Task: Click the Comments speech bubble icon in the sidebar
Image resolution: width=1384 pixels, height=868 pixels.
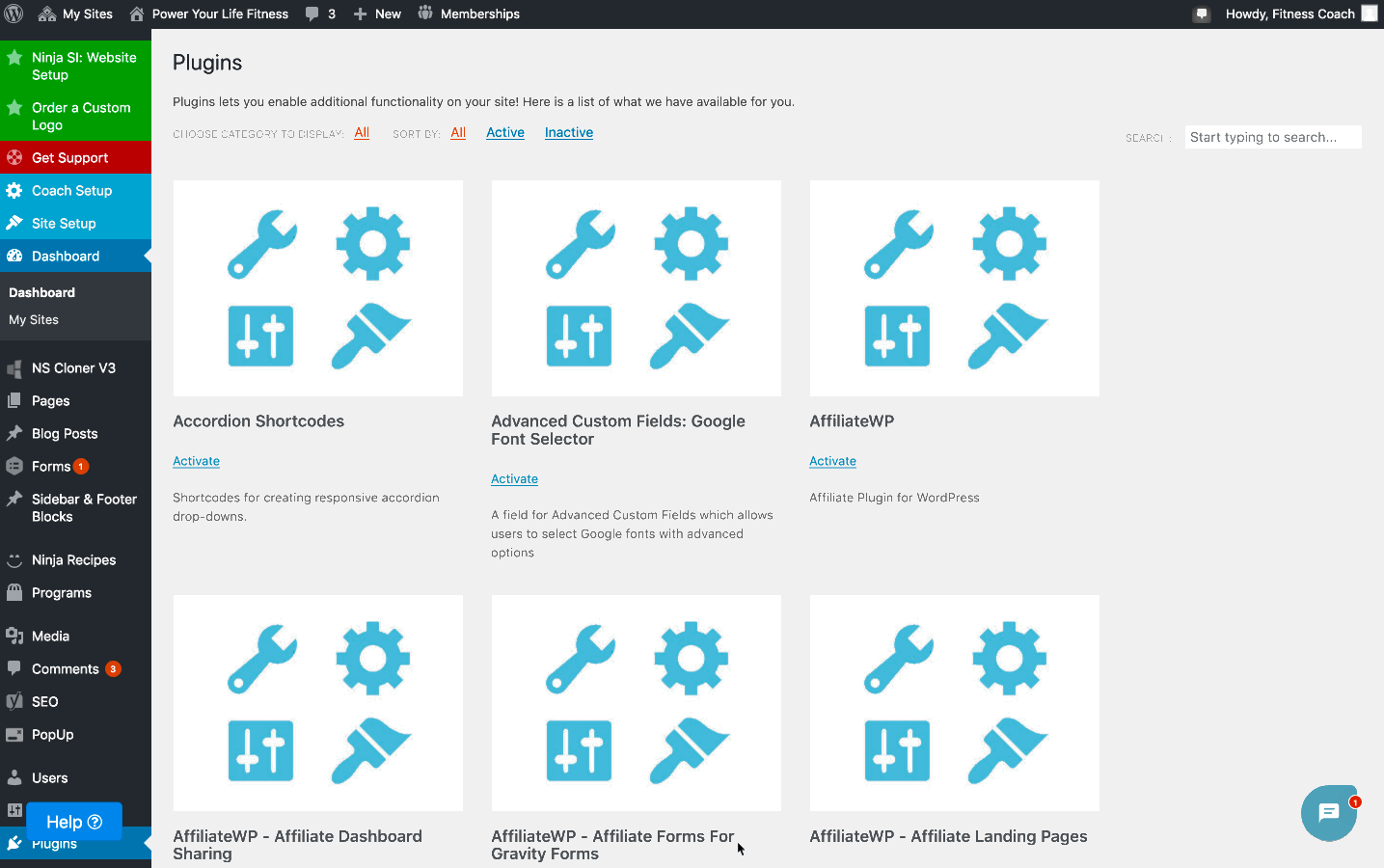Action: pos(14,668)
